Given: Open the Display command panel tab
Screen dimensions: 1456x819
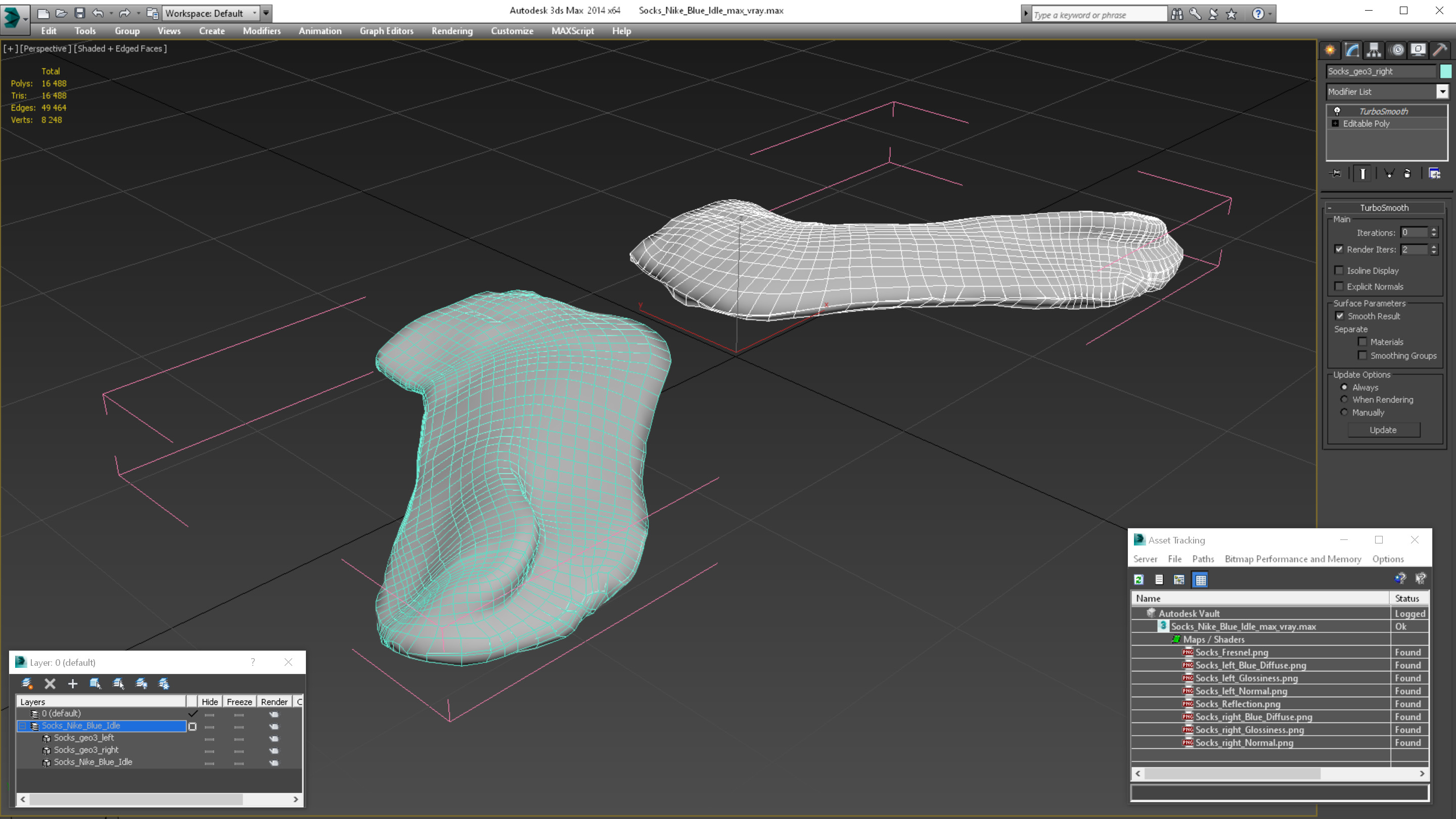Looking at the screenshot, I should (x=1418, y=50).
